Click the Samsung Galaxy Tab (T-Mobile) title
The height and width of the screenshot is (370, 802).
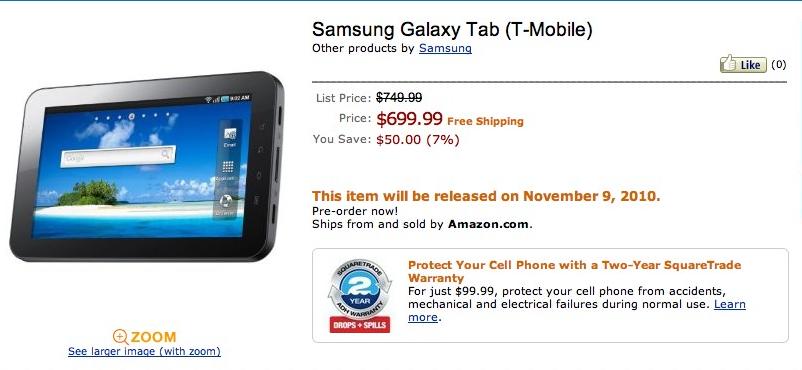[x=452, y=29]
